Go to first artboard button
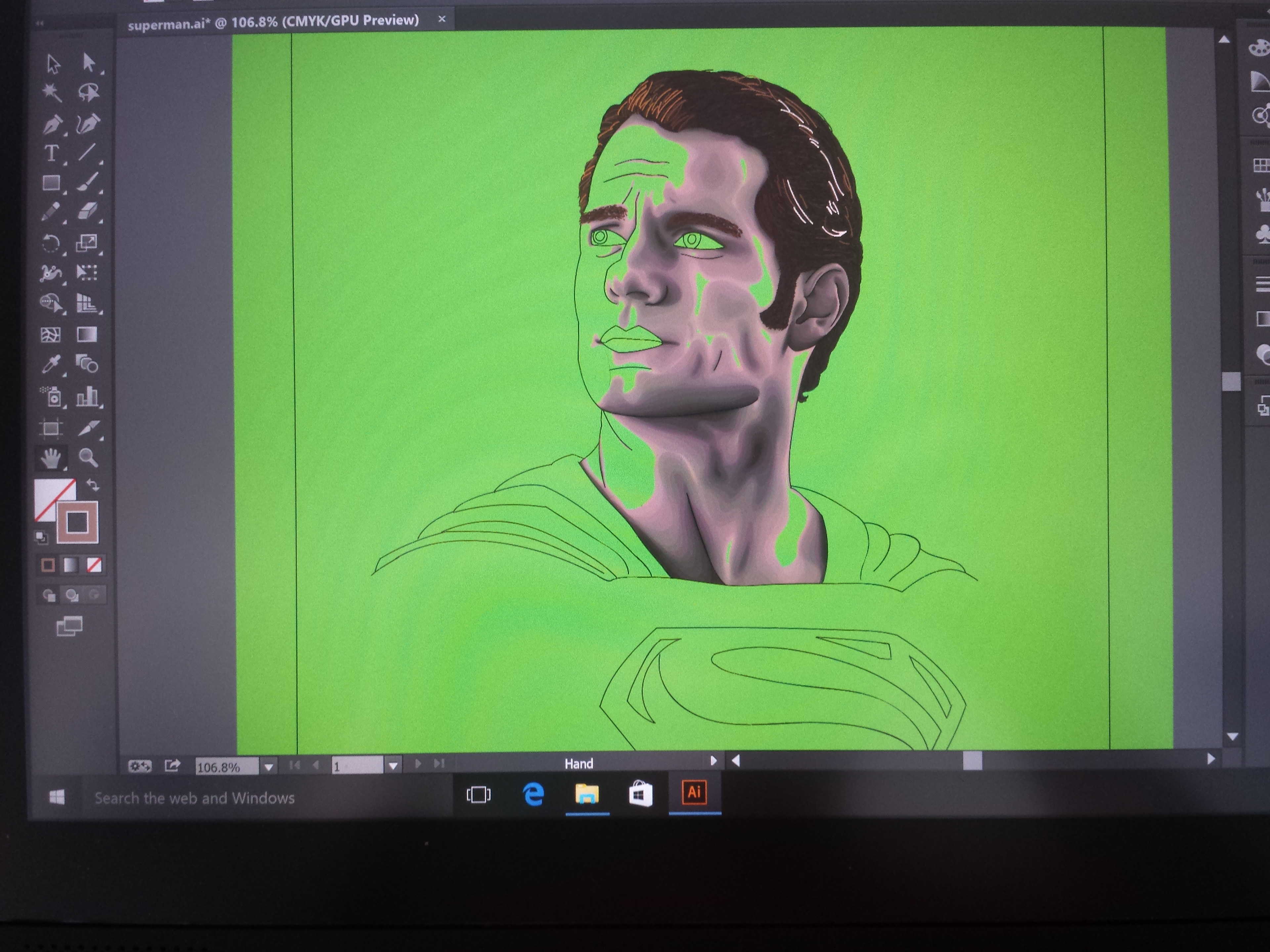The image size is (1270, 952). pyautogui.click(x=295, y=765)
